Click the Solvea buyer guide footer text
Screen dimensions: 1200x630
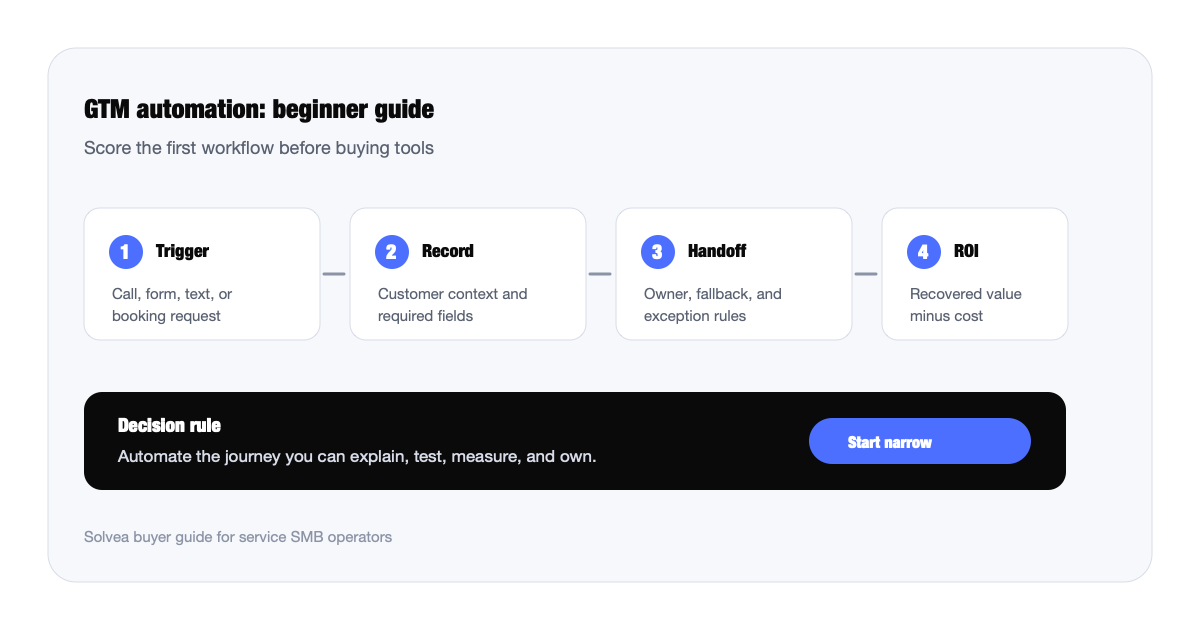pos(238,537)
